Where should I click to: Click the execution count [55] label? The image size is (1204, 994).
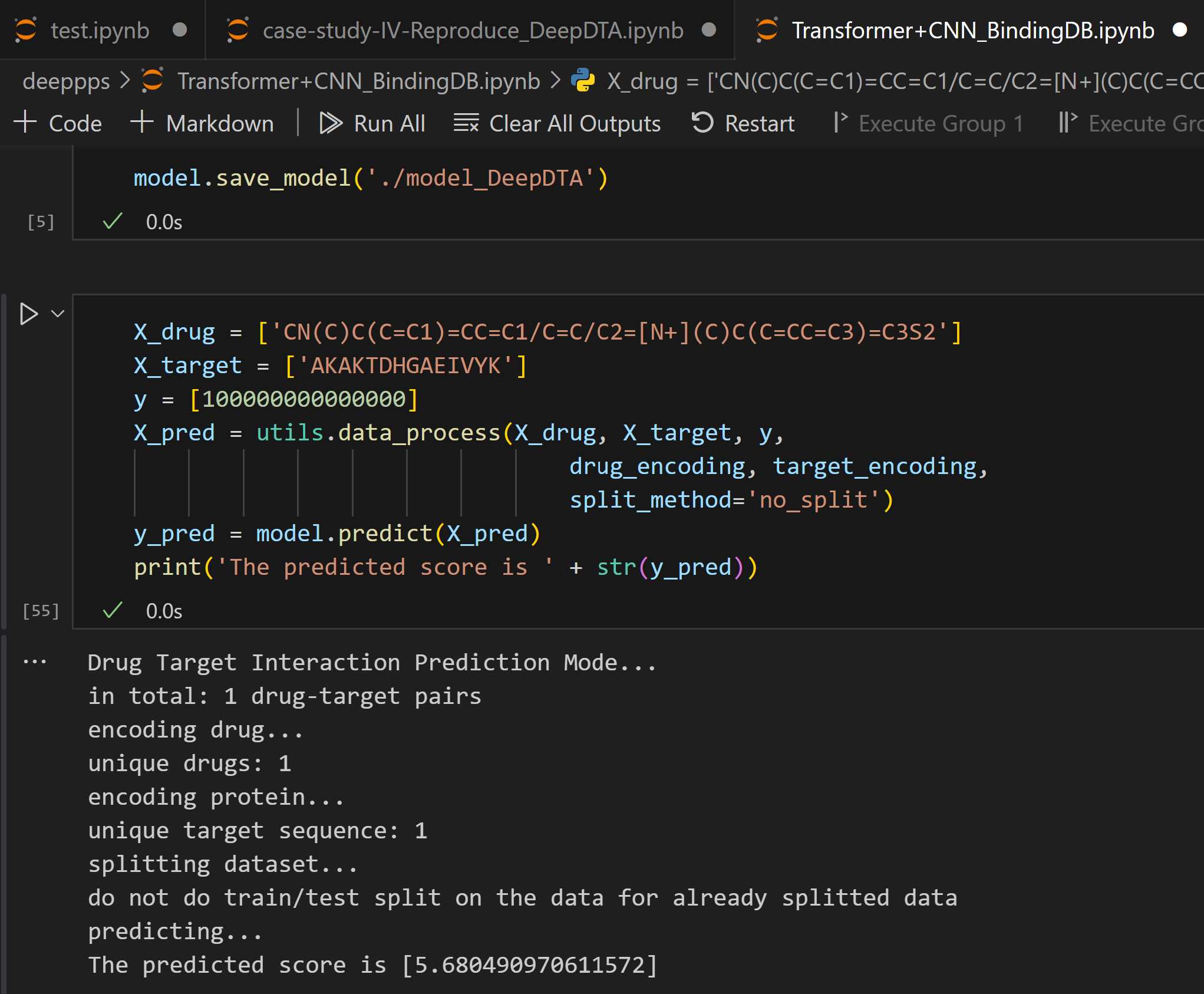[x=41, y=611]
